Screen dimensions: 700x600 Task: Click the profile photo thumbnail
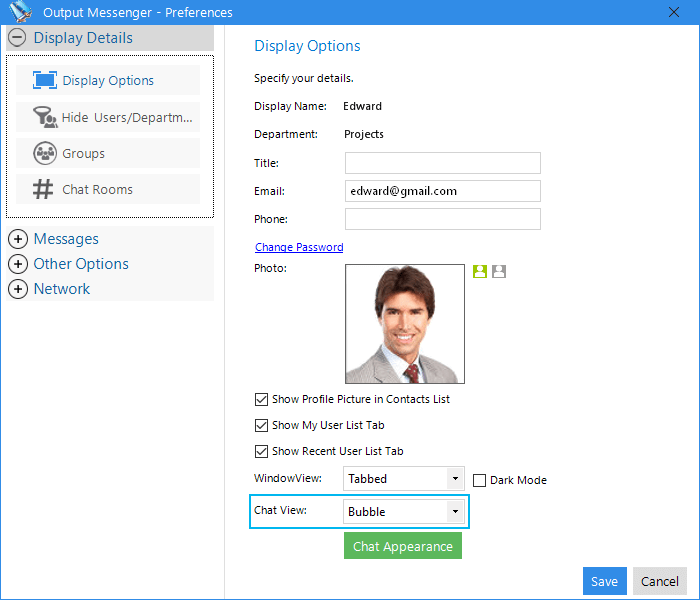(x=405, y=324)
